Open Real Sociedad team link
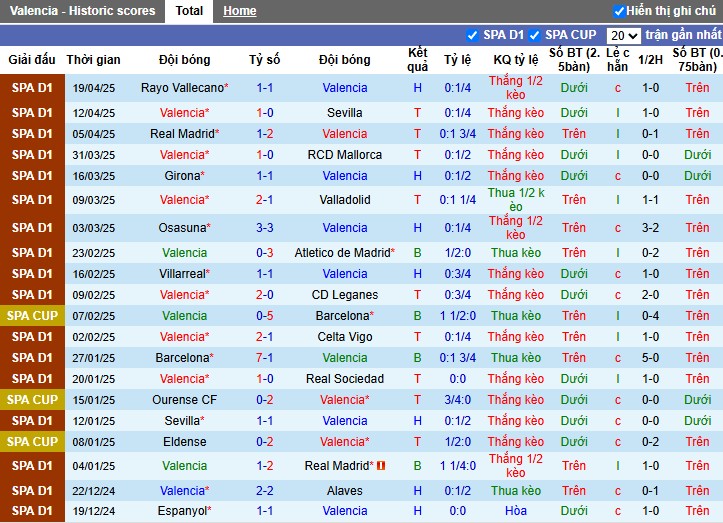Image resolution: width=723 pixels, height=523 pixels. pyautogui.click(x=344, y=379)
